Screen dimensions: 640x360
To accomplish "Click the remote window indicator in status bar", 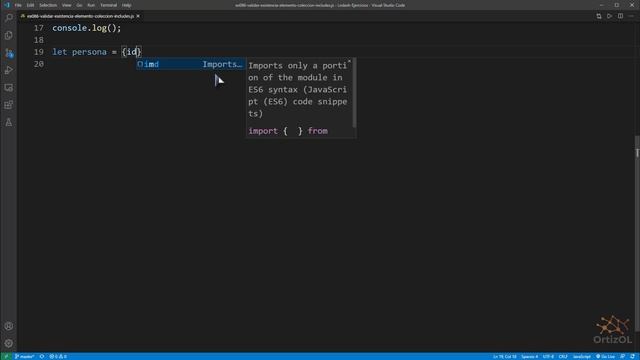I will (x=6, y=356).
